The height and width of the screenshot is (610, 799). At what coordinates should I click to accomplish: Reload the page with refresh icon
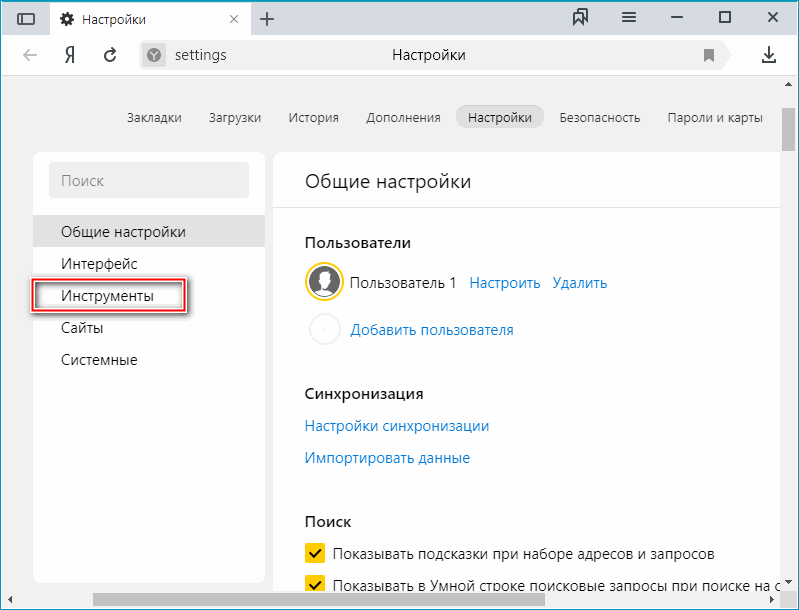pyautogui.click(x=110, y=55)
